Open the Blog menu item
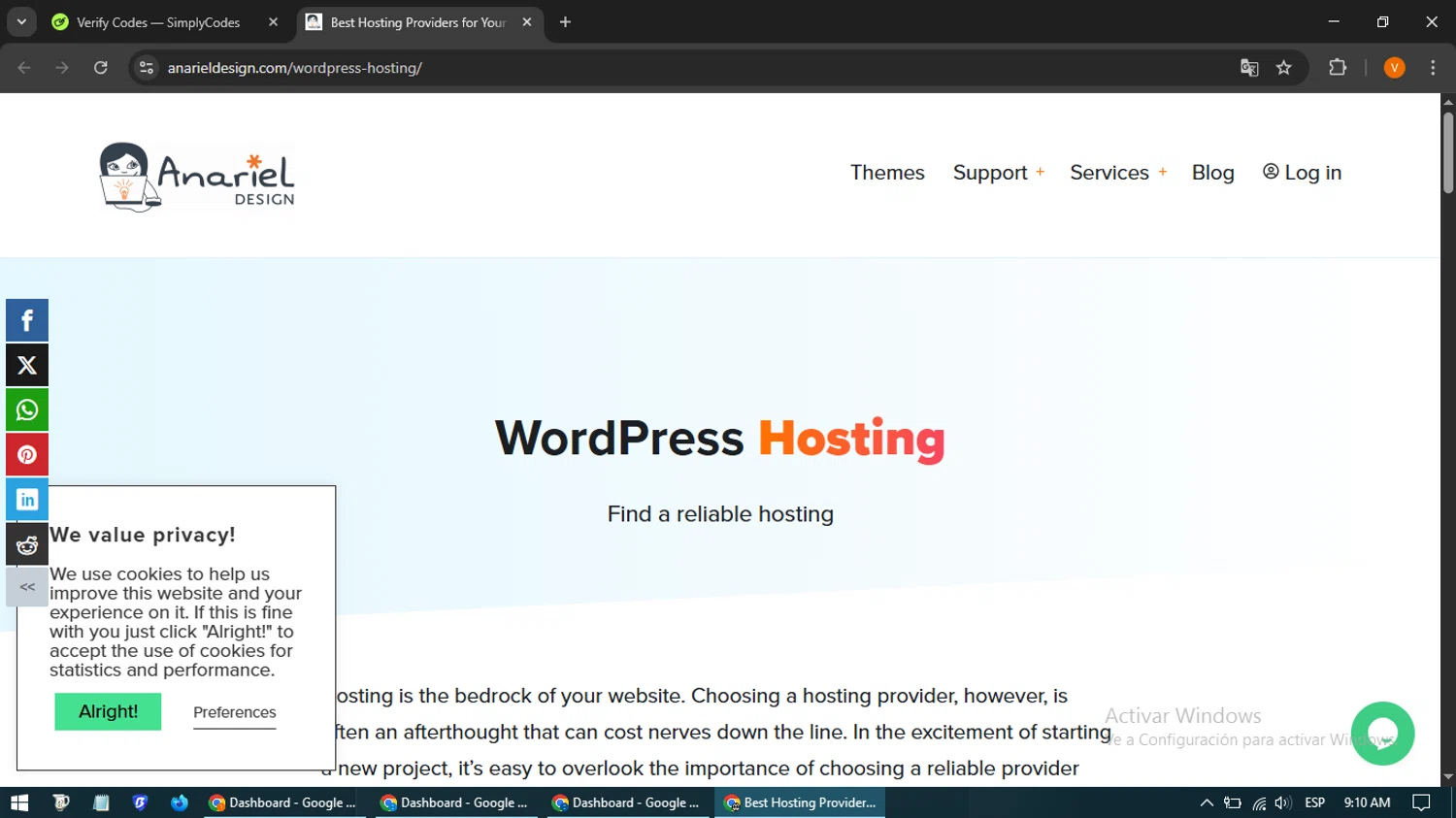Viewport: 1456px width, 818px height. [1213, 173]
